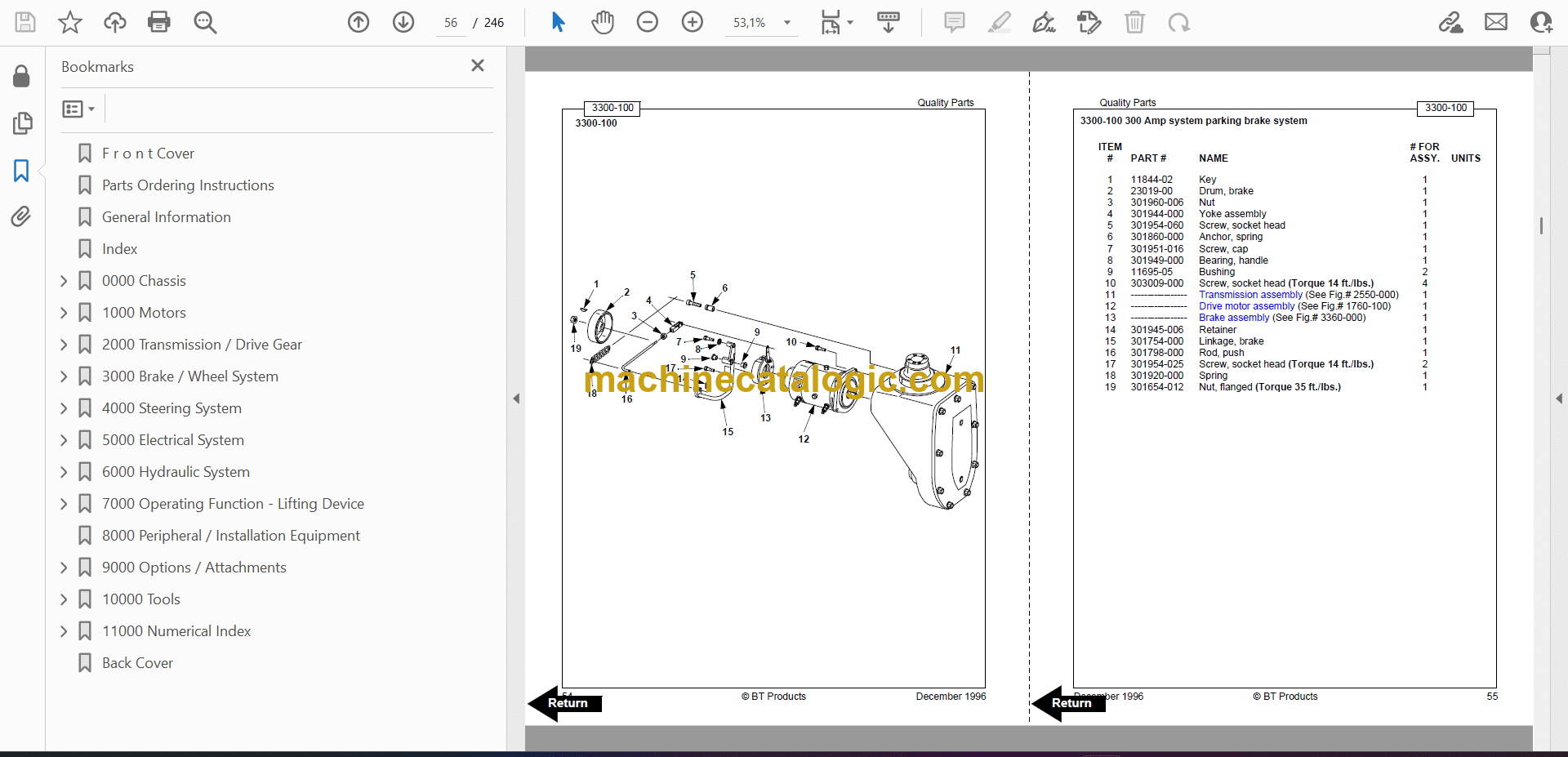Click the vertical scrollbar thumb
The width and height of the screenshot is (1568, 757).
click(x=1541, y=225)
